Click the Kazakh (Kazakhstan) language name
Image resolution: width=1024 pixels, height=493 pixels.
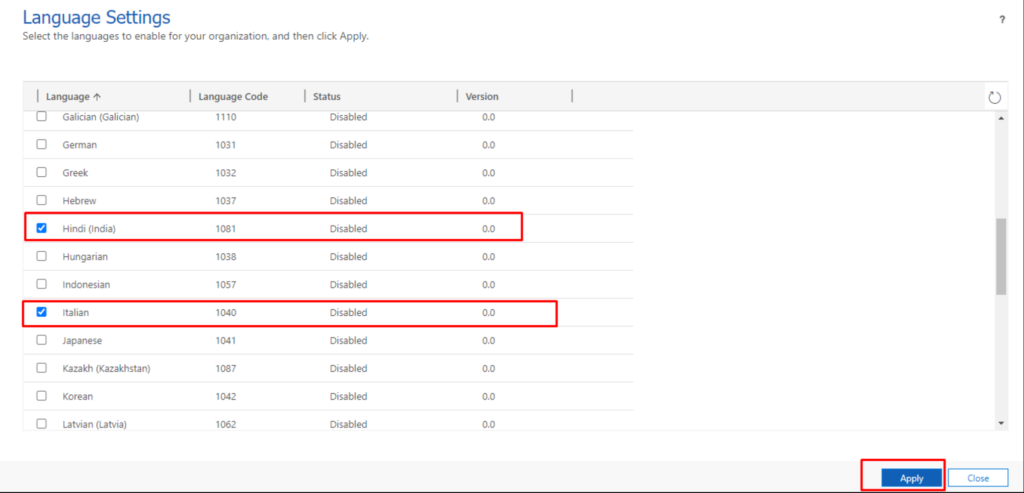tap(106, 368)
